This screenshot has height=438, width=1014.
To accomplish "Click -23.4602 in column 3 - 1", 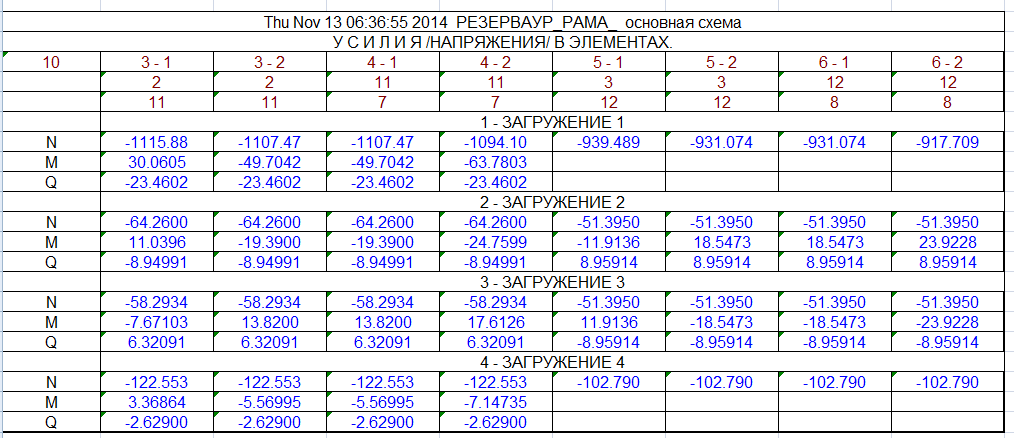I will [156, 182].
